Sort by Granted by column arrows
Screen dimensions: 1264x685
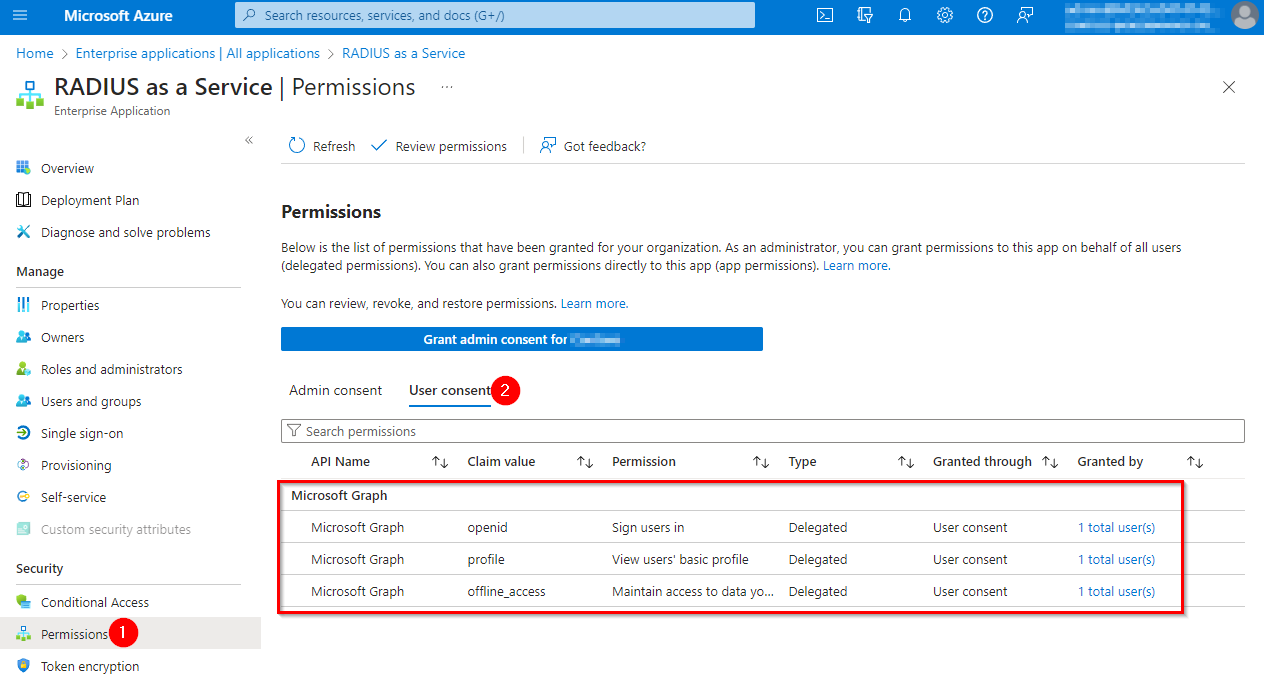pos(1194,462)
